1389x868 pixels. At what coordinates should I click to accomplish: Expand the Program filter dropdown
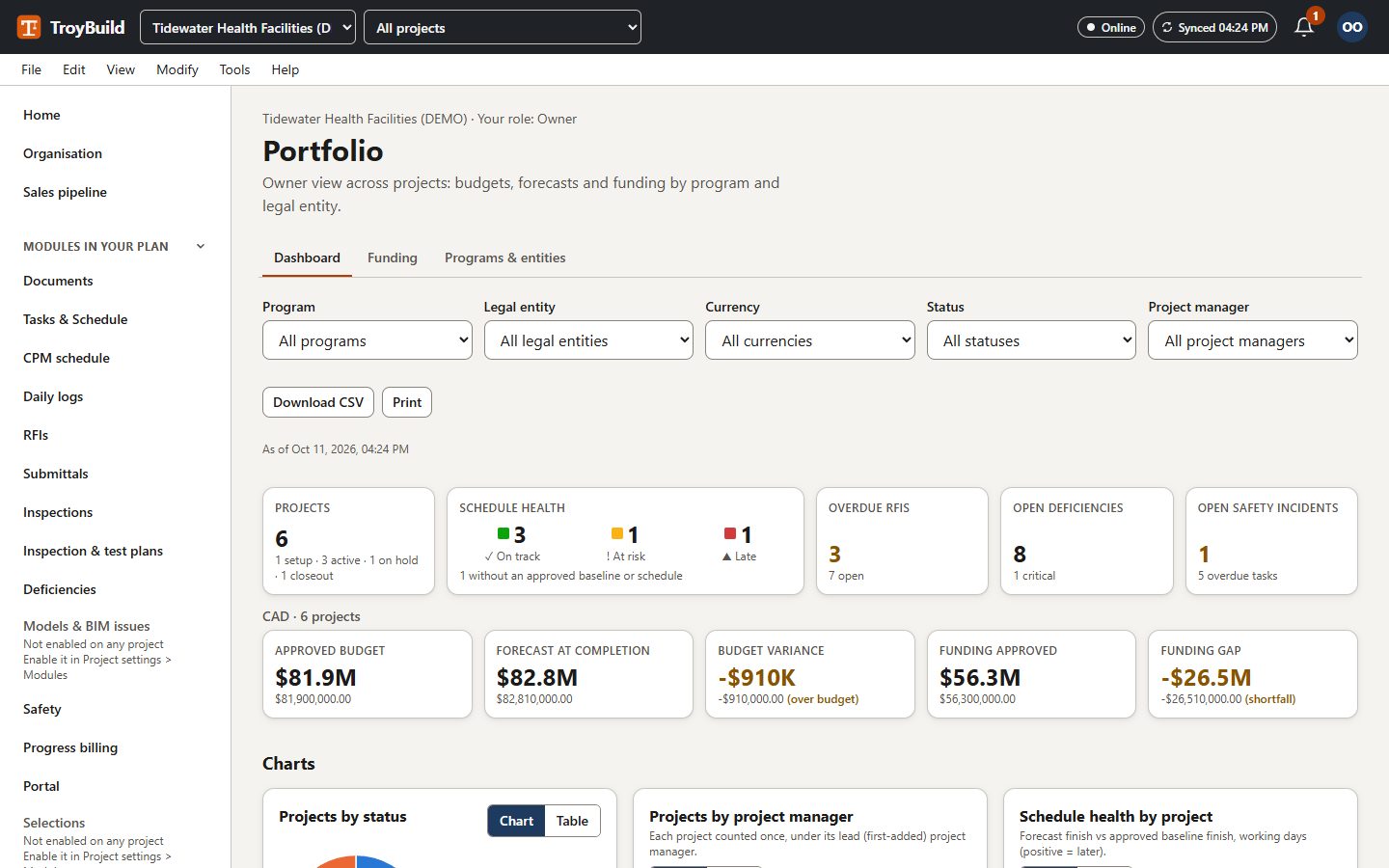point(368,340)
